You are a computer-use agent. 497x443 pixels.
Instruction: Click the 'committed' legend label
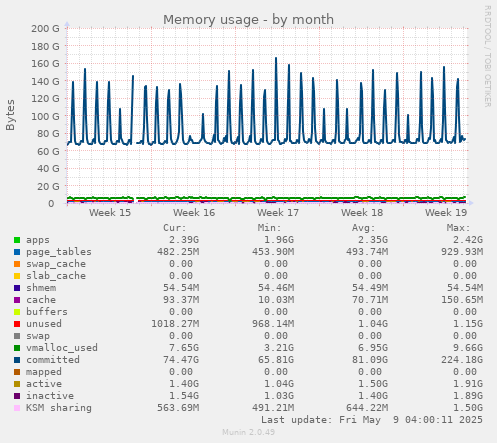53,360
